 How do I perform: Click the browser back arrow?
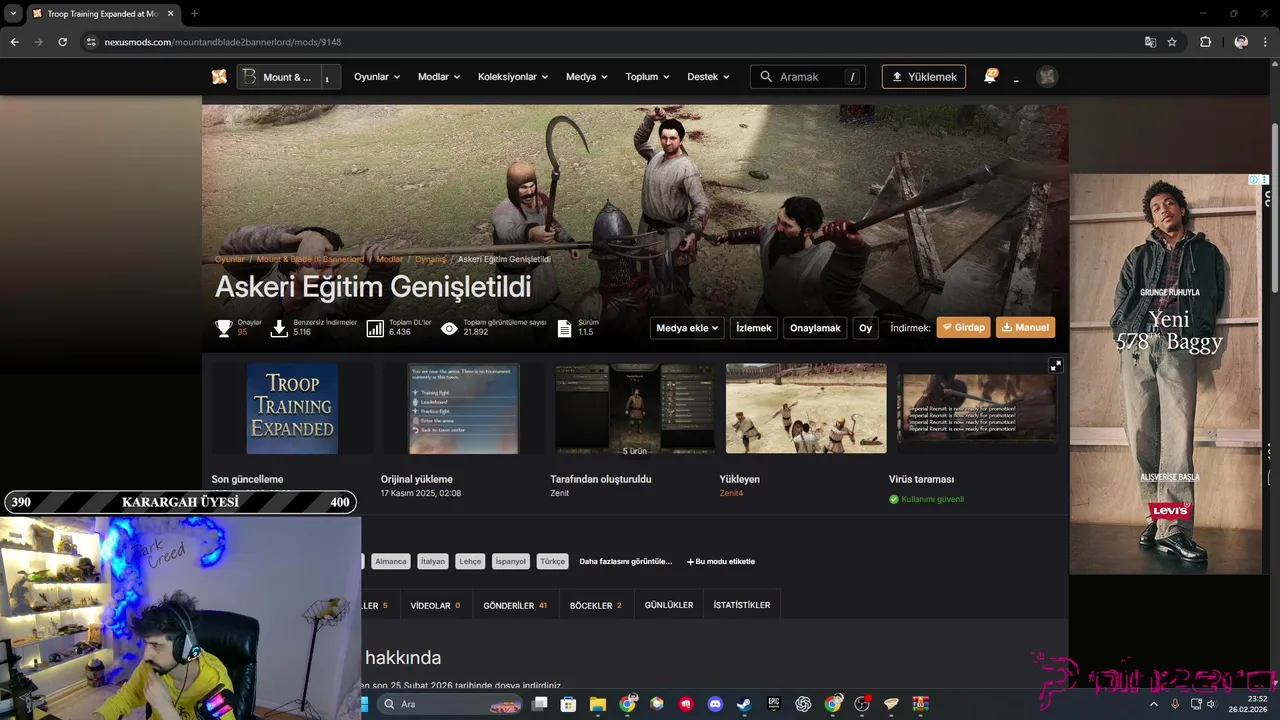click(14, 42)
